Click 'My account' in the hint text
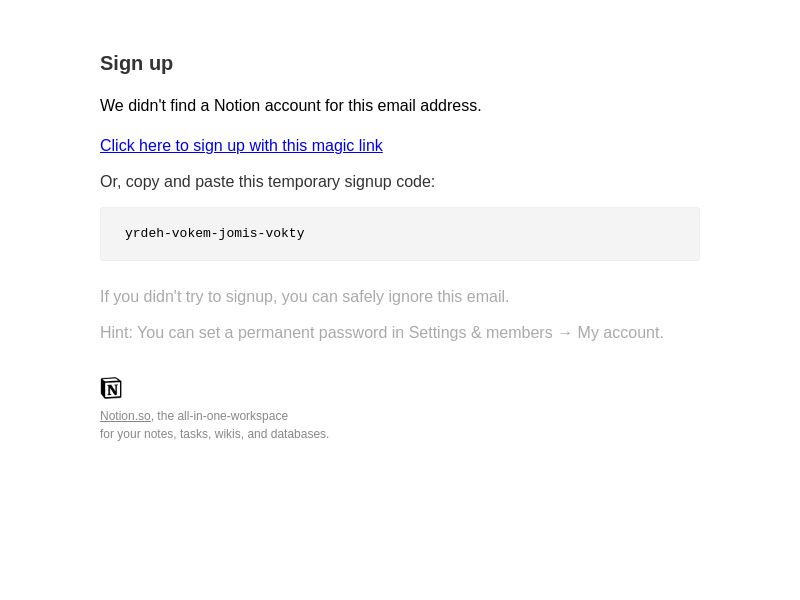Viewport: 800px width, 600px height. pos(619,333)
